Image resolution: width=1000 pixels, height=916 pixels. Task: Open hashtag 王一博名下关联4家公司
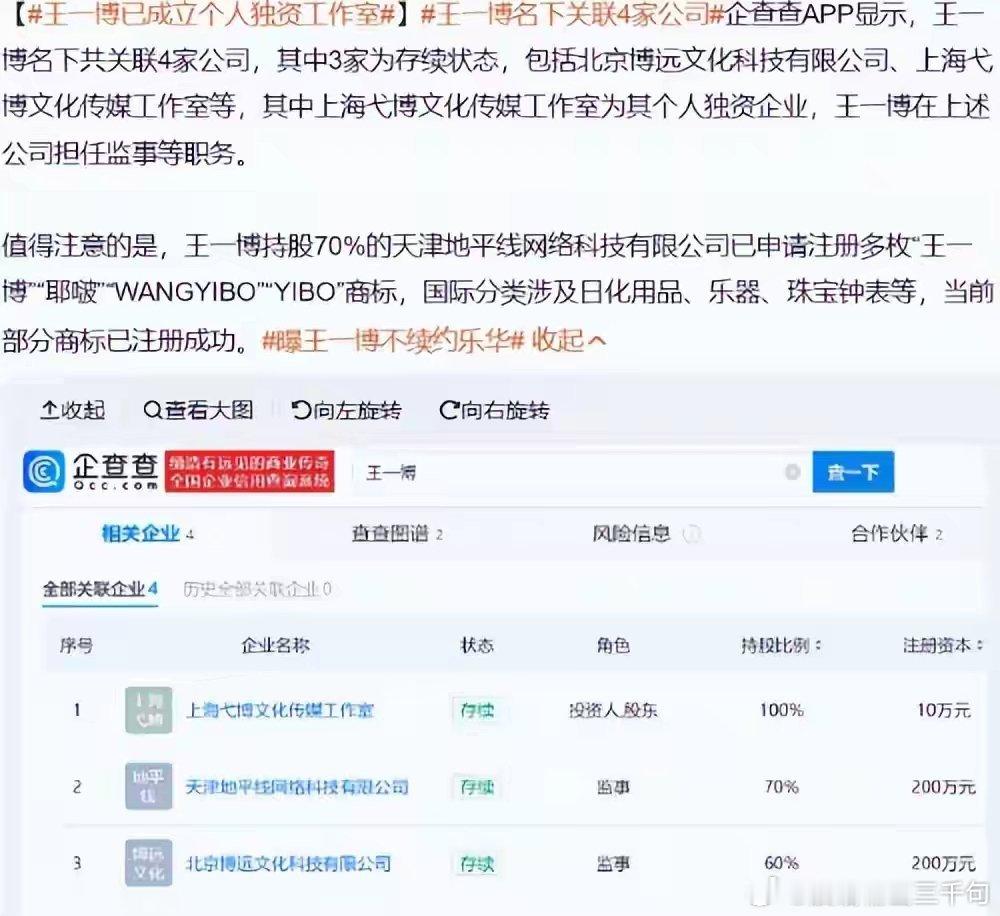572,13
